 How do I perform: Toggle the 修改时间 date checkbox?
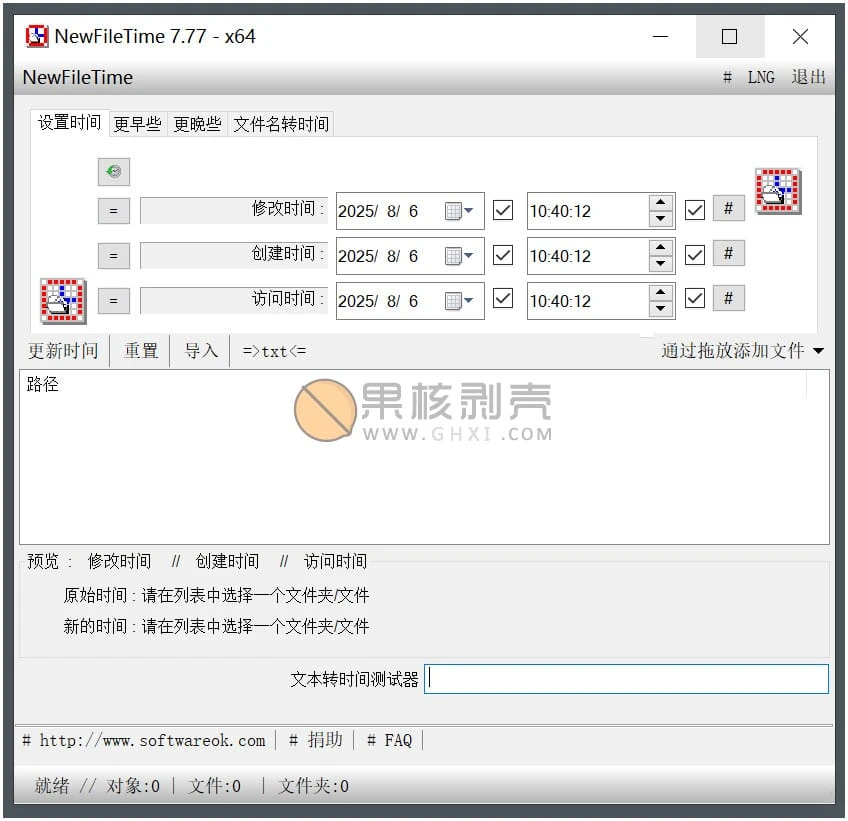[503, 210]
